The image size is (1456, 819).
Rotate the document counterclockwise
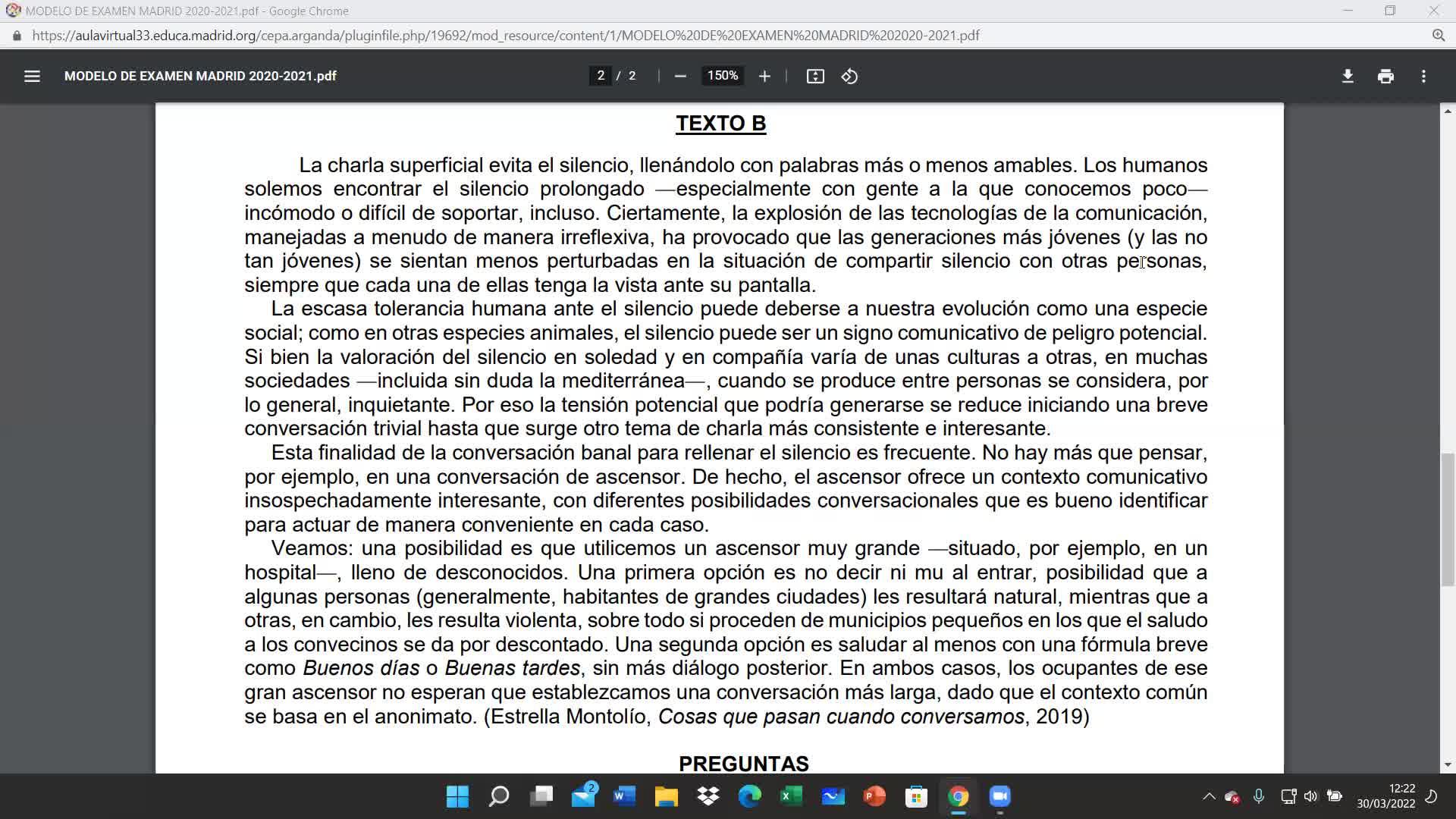849,76
